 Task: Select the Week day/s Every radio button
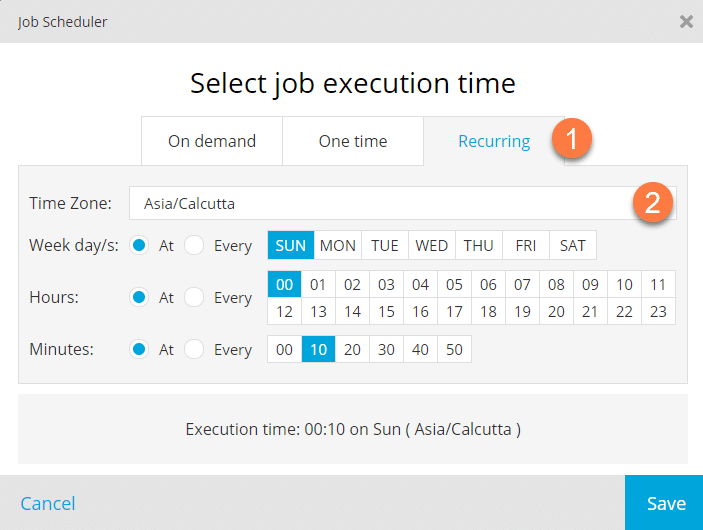(194, 245)
